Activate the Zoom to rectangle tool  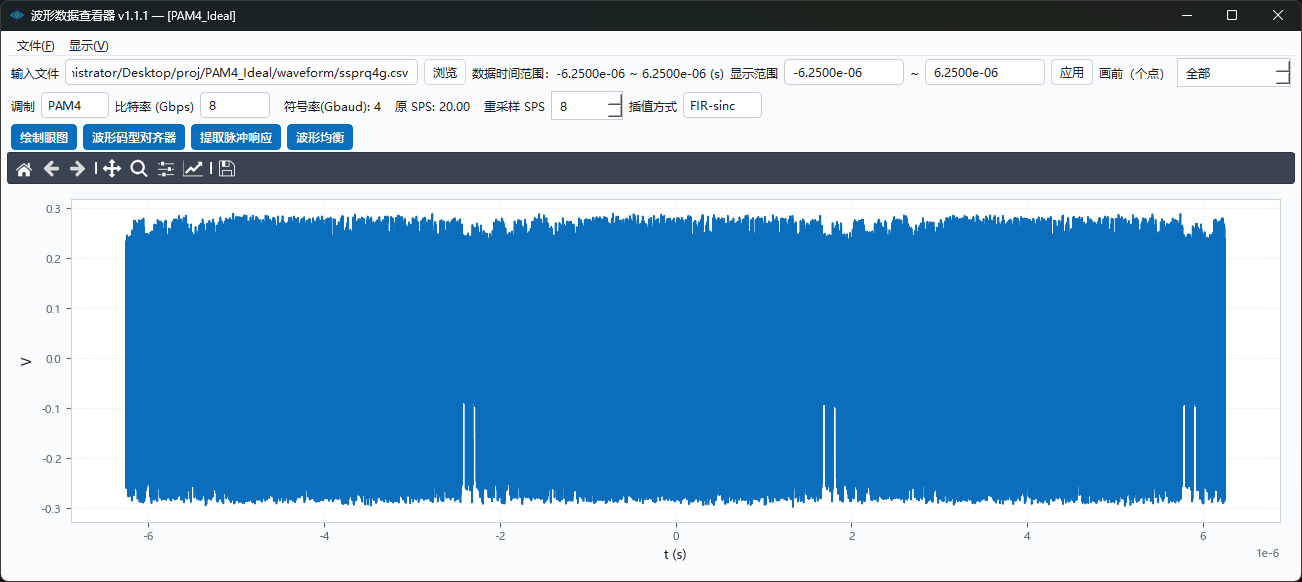[x=139, y=169]
